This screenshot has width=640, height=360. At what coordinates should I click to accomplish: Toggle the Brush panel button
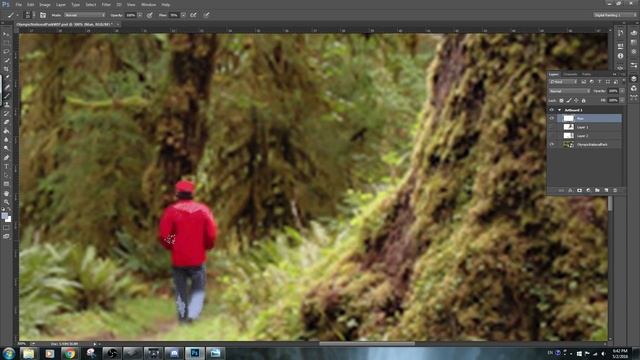pyautogui.click(x=43, y=15)
